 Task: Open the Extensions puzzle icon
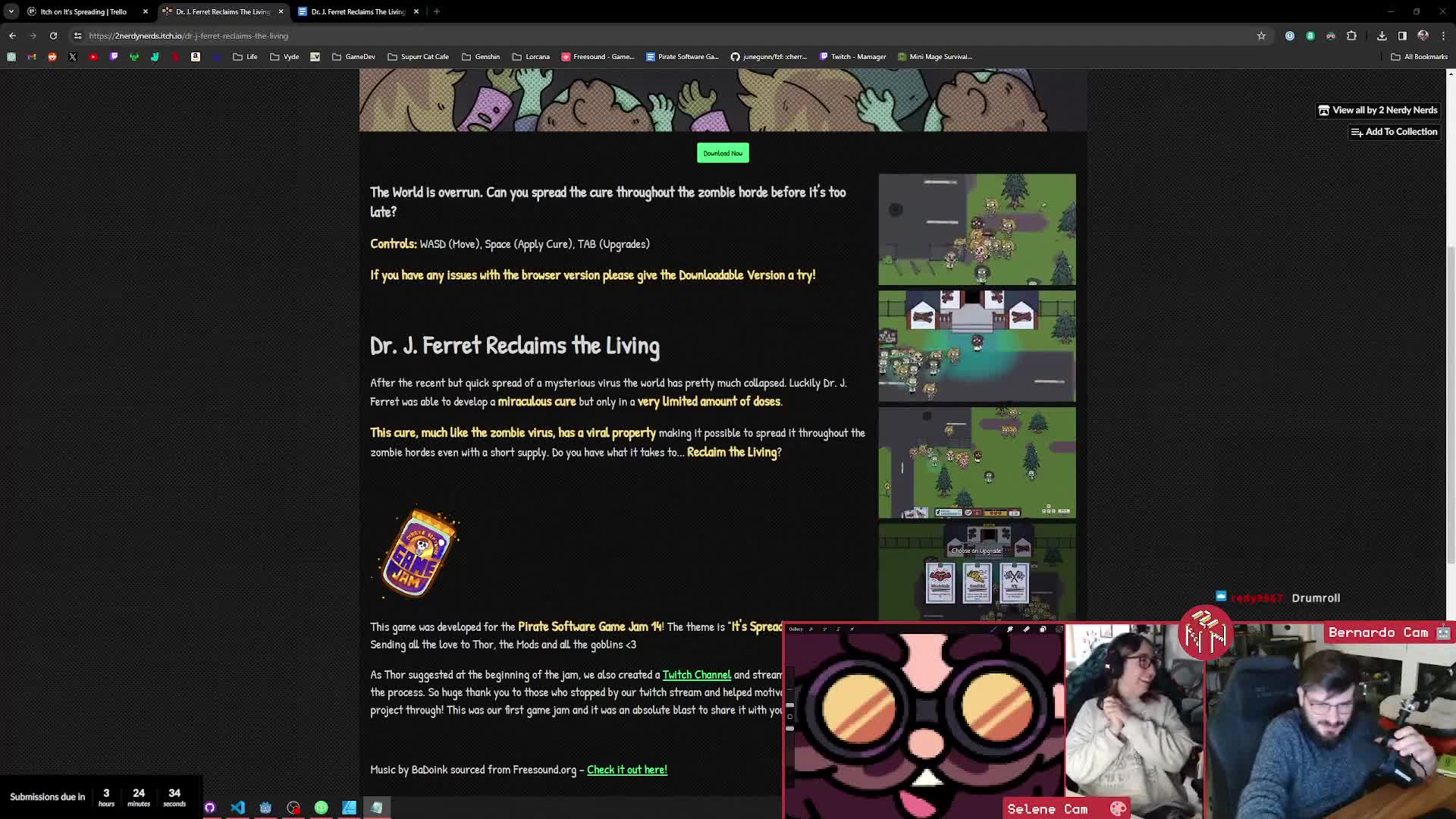tap(1351, 36)
